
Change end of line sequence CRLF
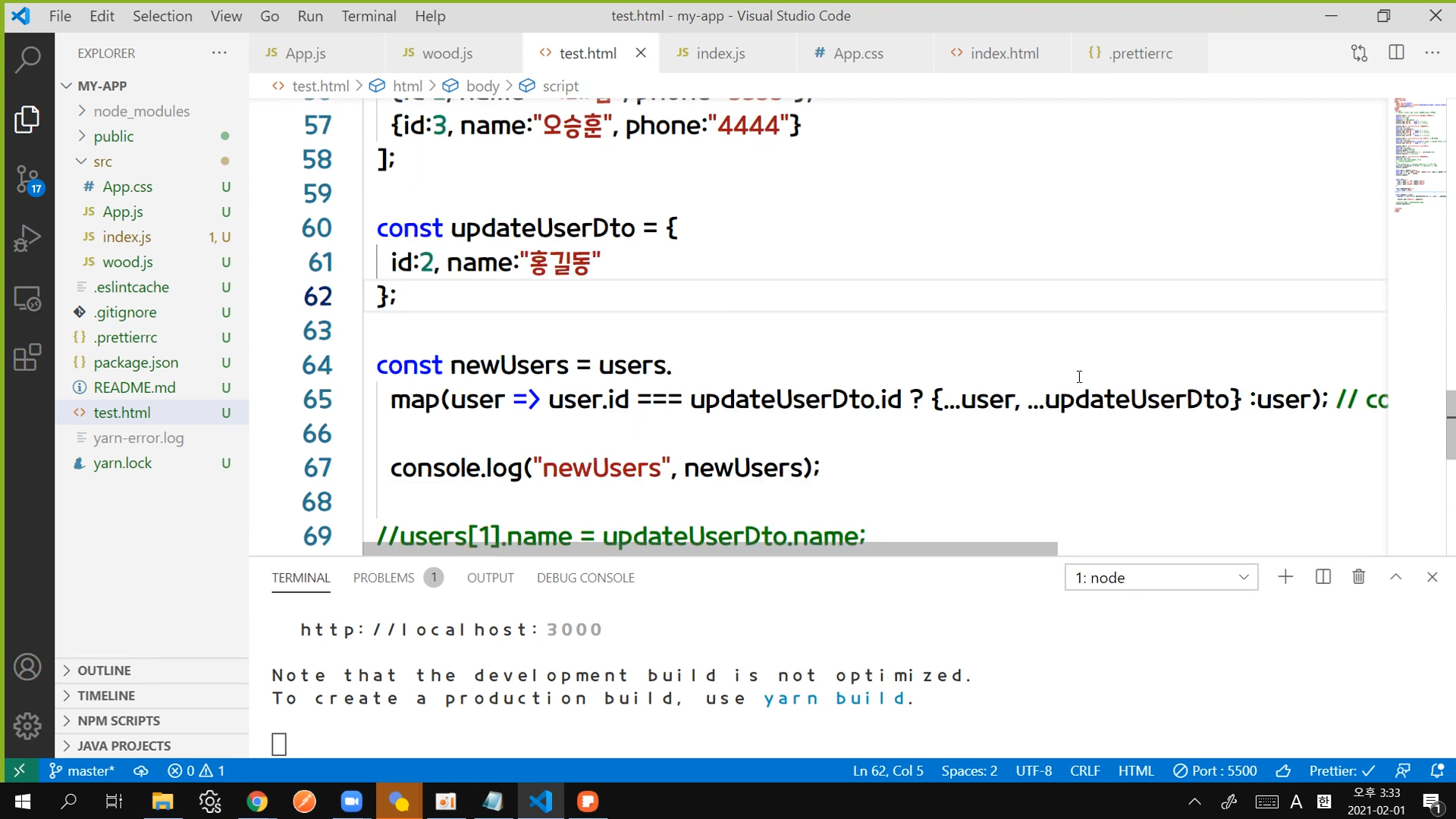point(1085,770)
